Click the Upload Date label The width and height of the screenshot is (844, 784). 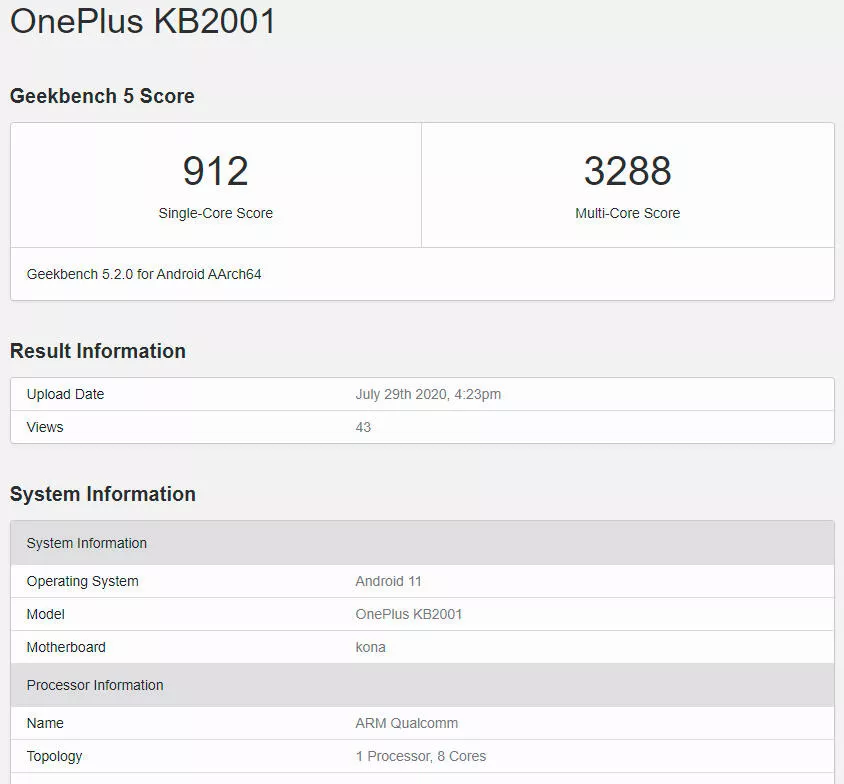pyautogui.click(x=65, y=394)
